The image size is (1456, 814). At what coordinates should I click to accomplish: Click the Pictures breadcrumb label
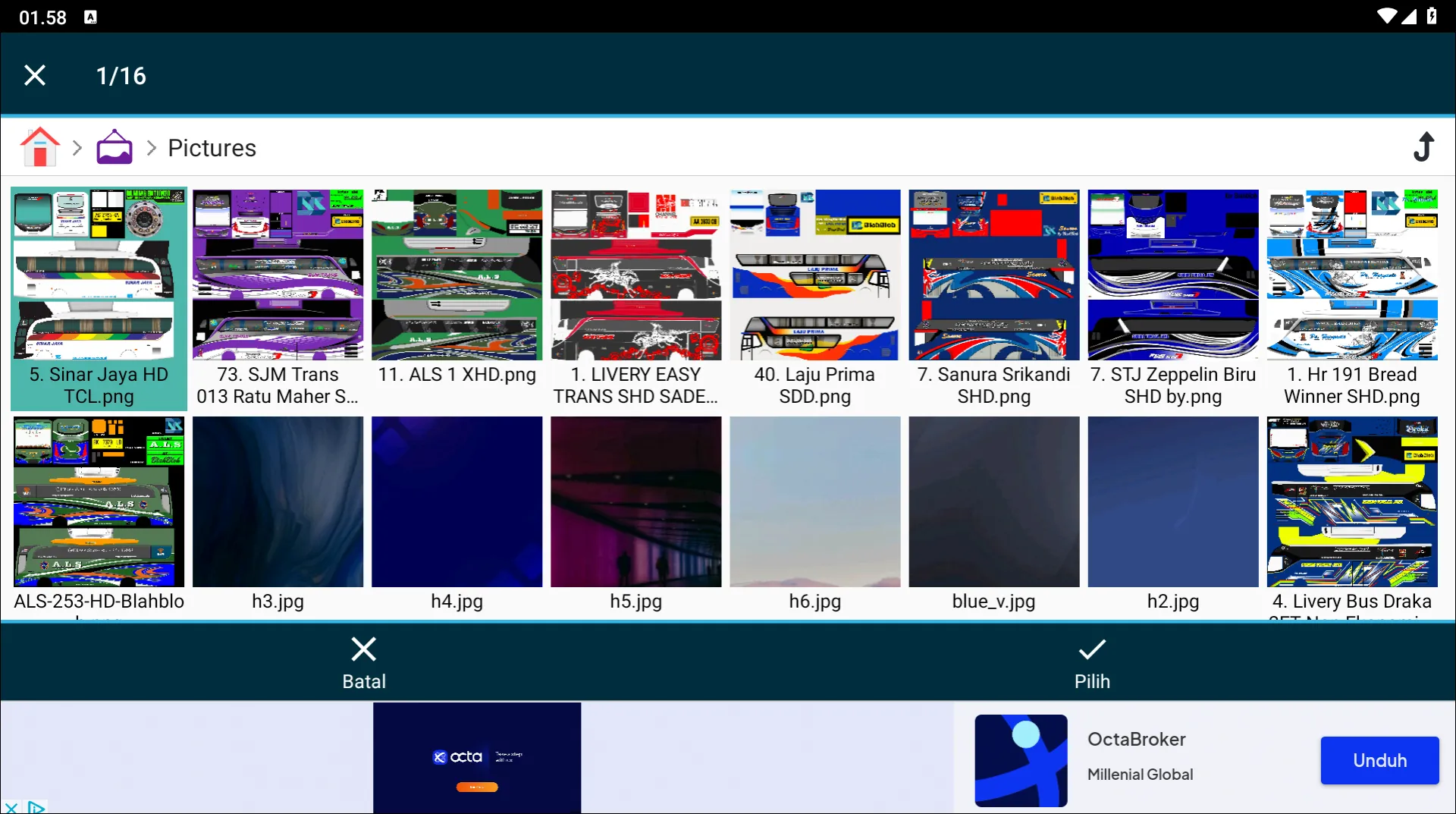click(212, 148)
